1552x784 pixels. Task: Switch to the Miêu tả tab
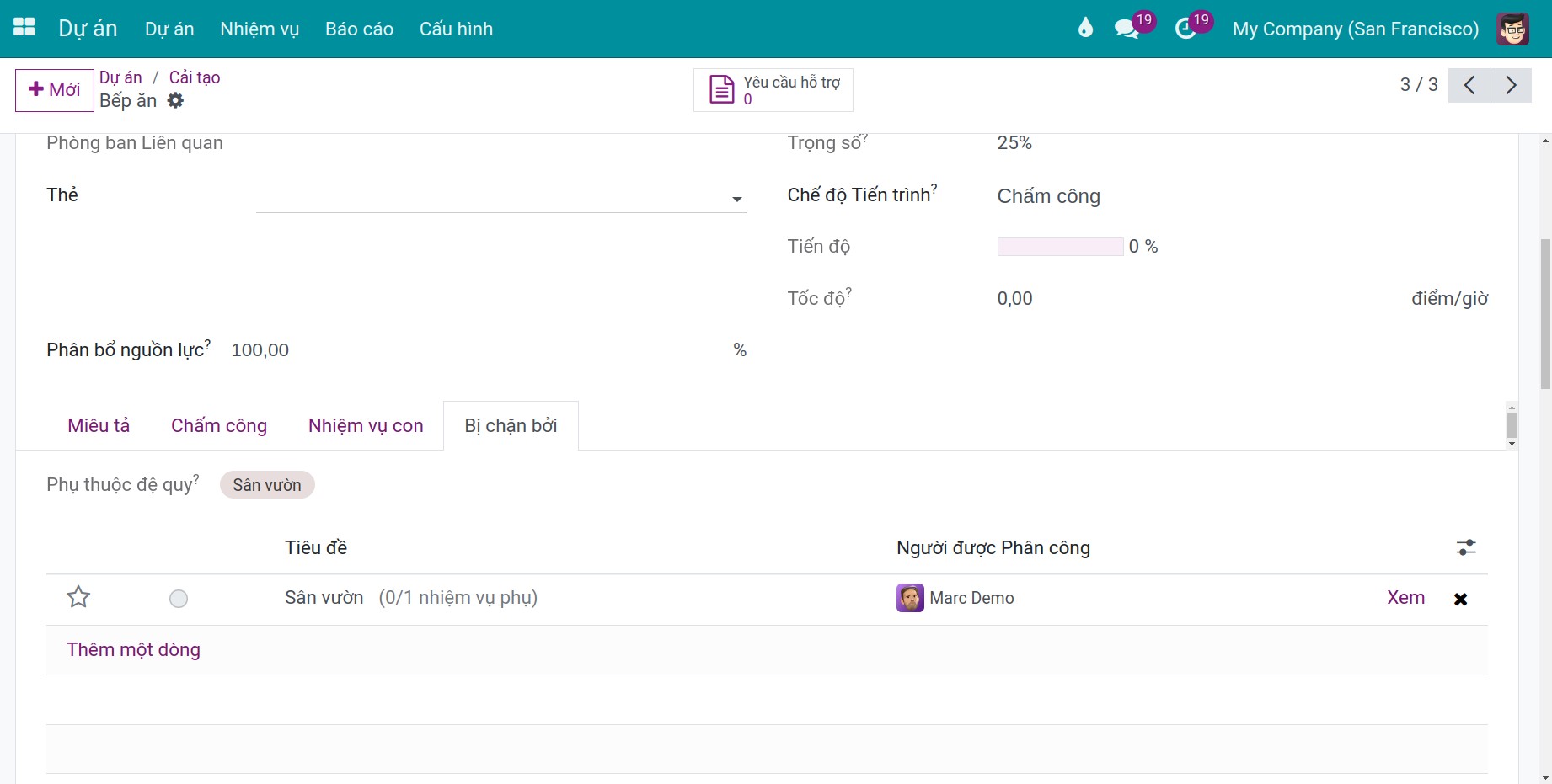tap(99, 425)
